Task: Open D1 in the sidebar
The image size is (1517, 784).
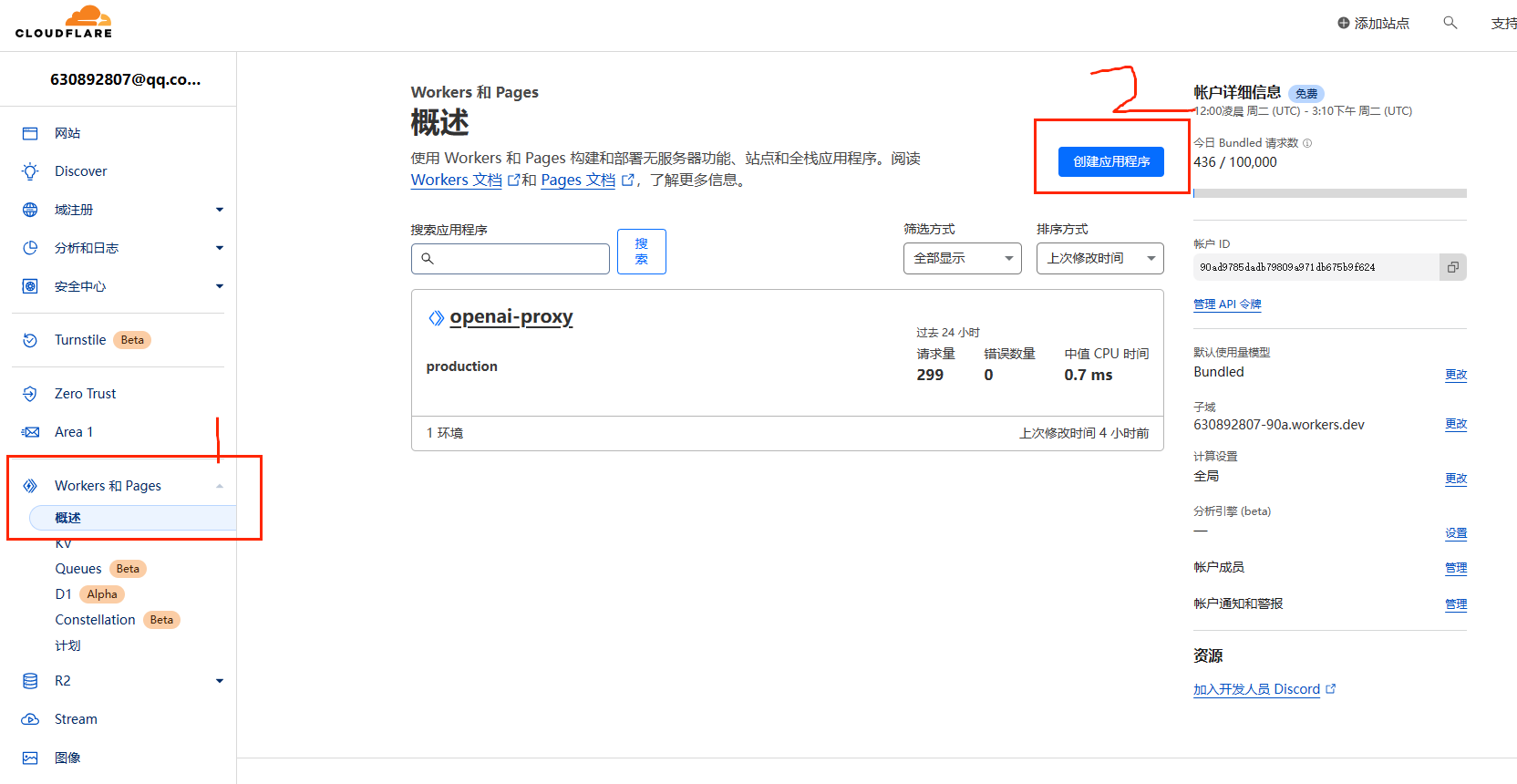Action: (x=63, y=594)
